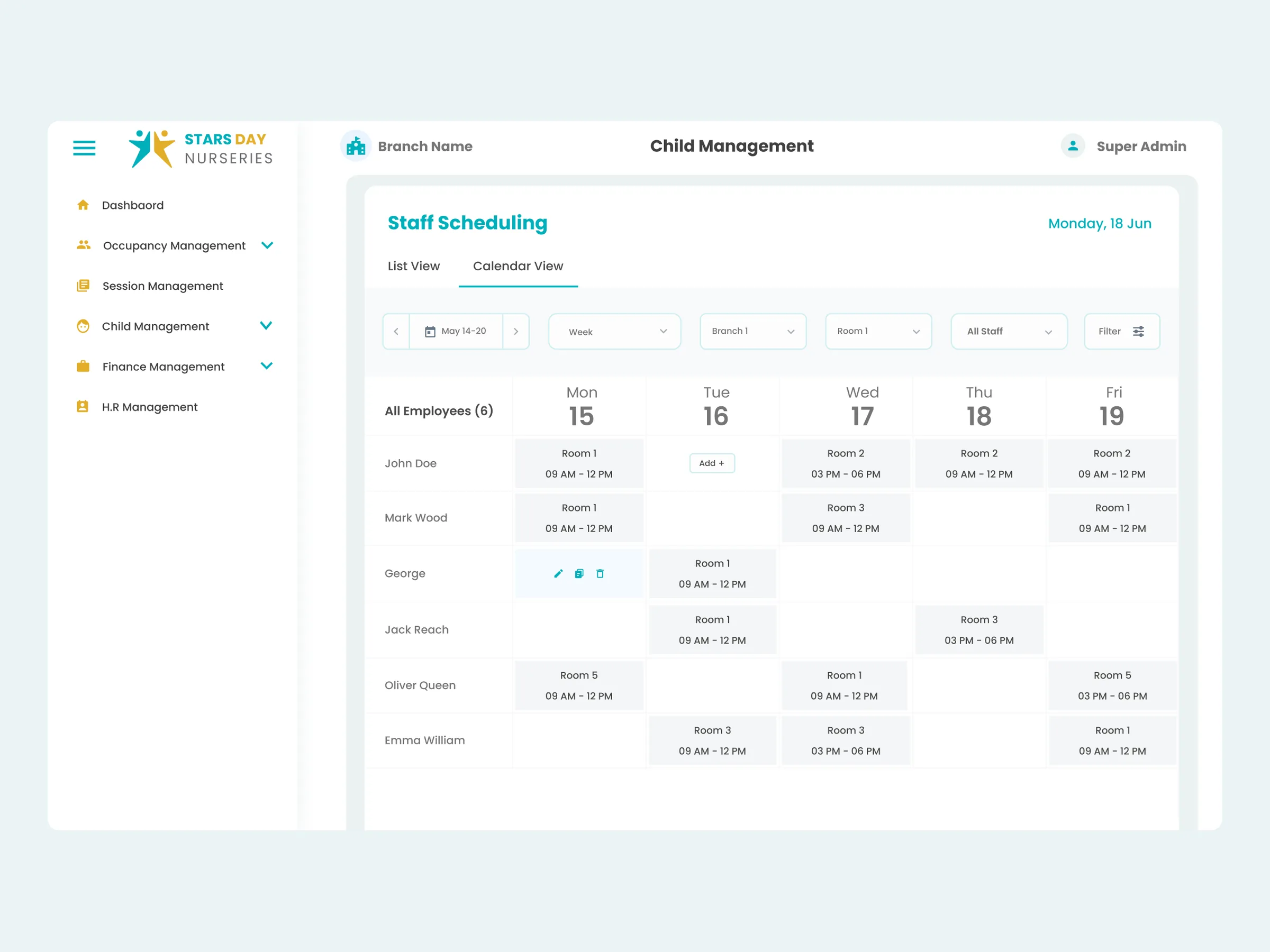Open Session Management in the sidebar
1270x952 pixels.
(162, 286)
